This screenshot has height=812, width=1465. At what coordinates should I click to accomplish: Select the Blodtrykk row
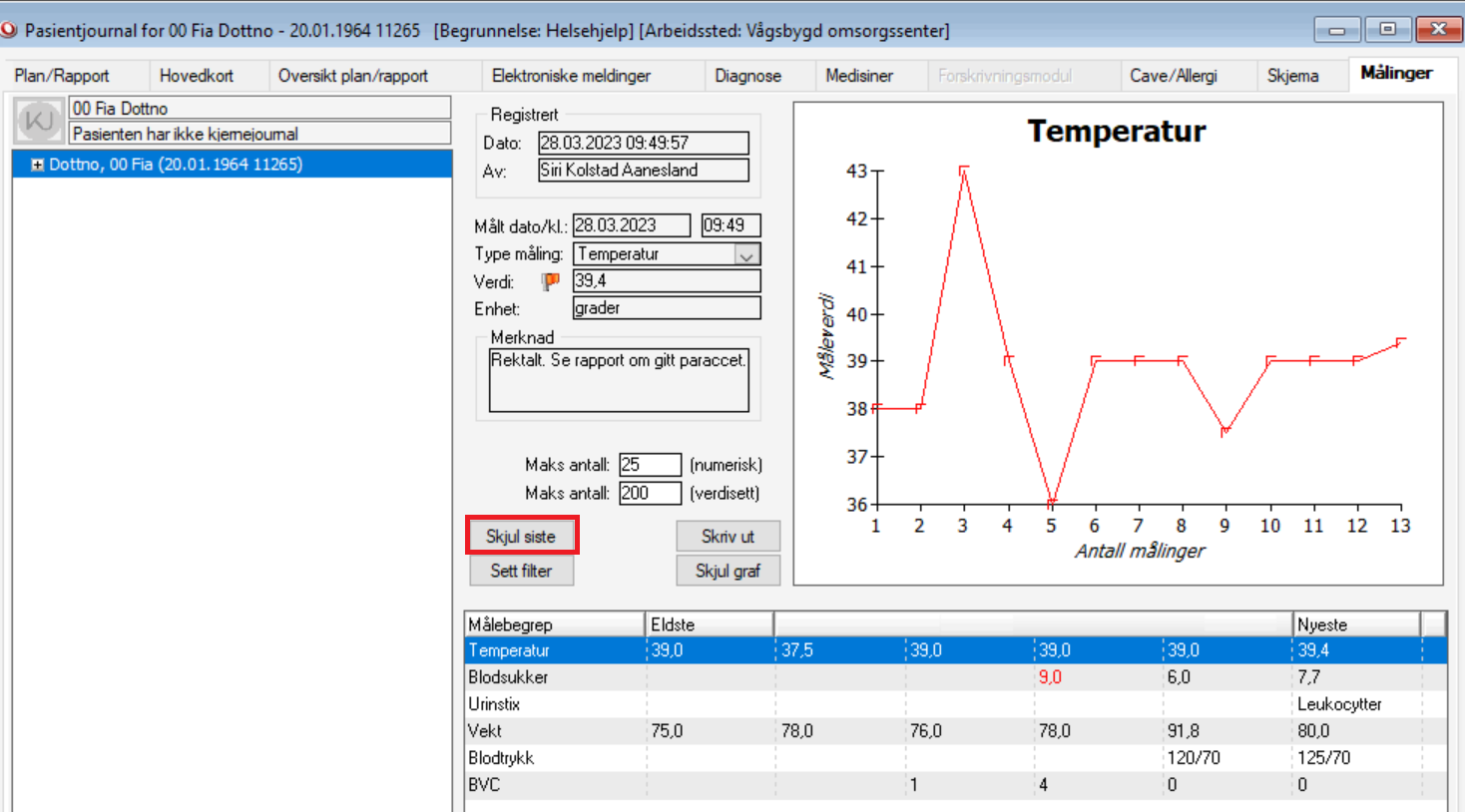(x=955, y=758)
